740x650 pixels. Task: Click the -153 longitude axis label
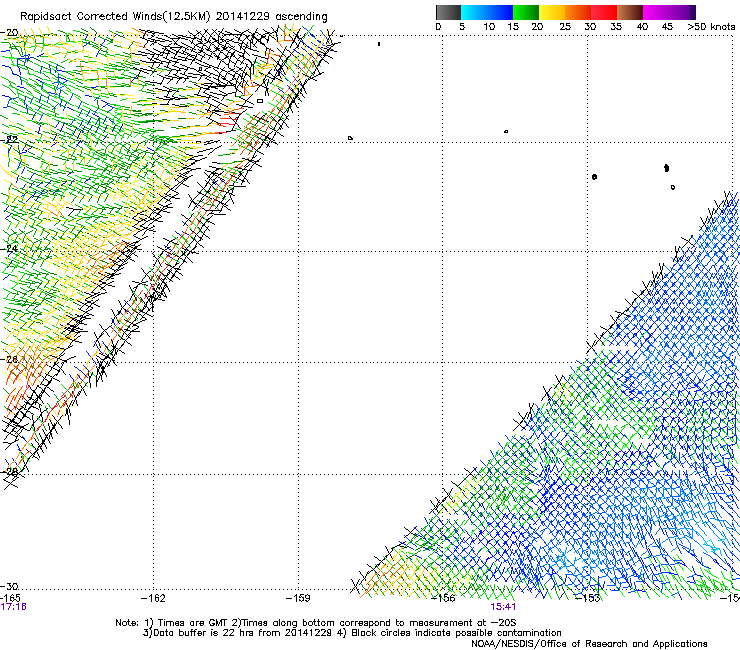(588, 598)
